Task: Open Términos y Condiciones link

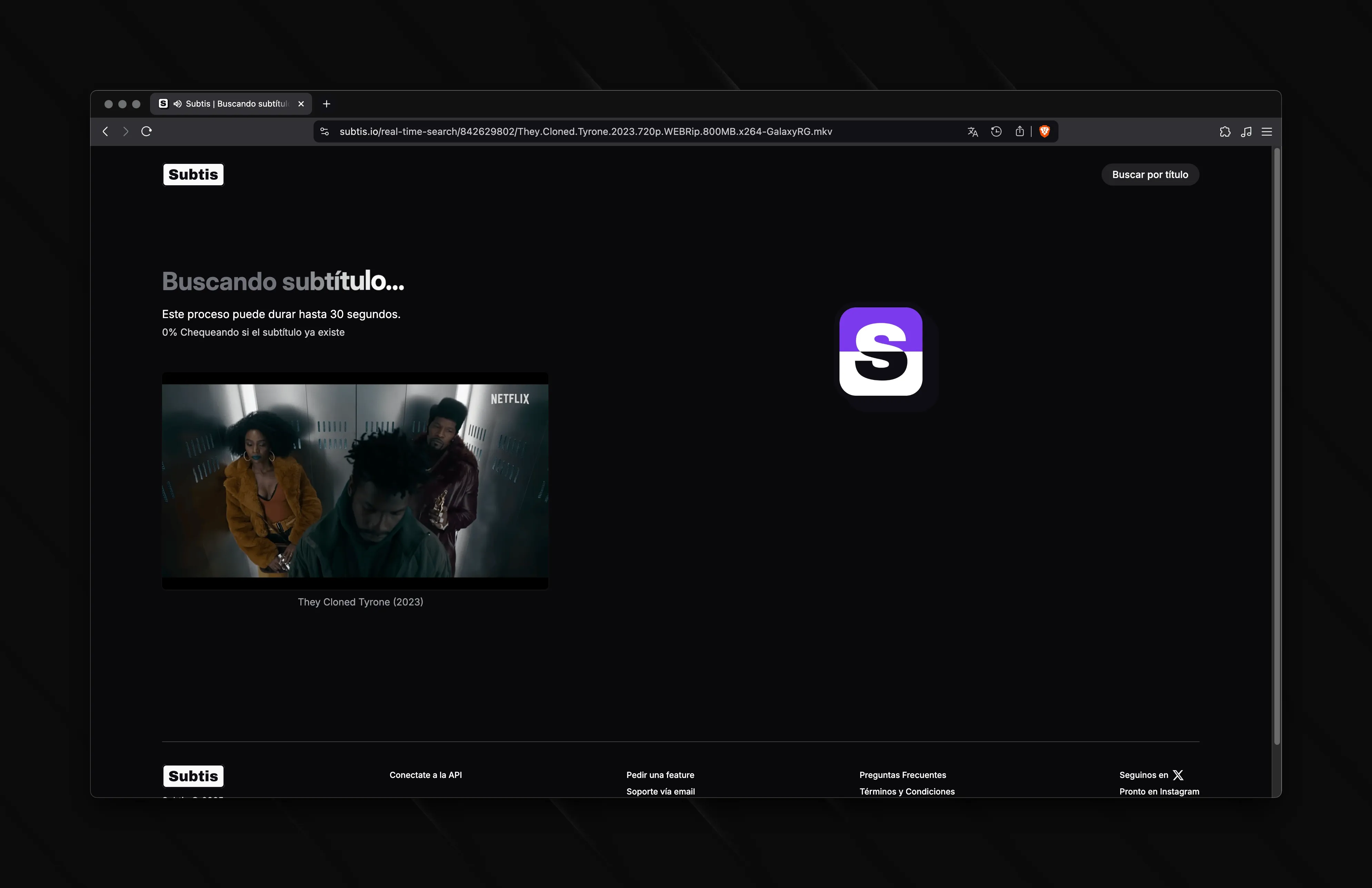Action: [907, 792]
